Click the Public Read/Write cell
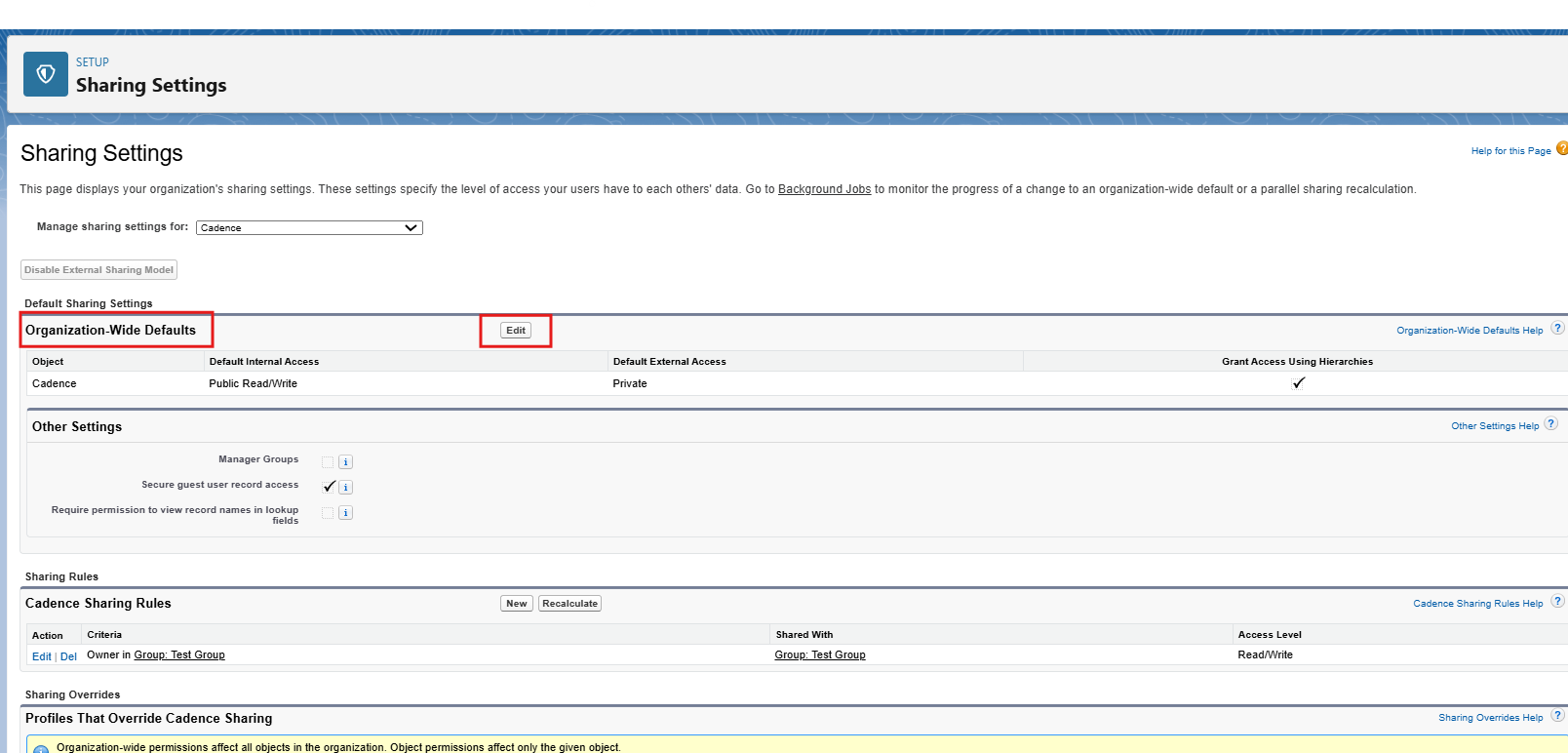This screenshot has height=753, width=1568. [253, 383]
